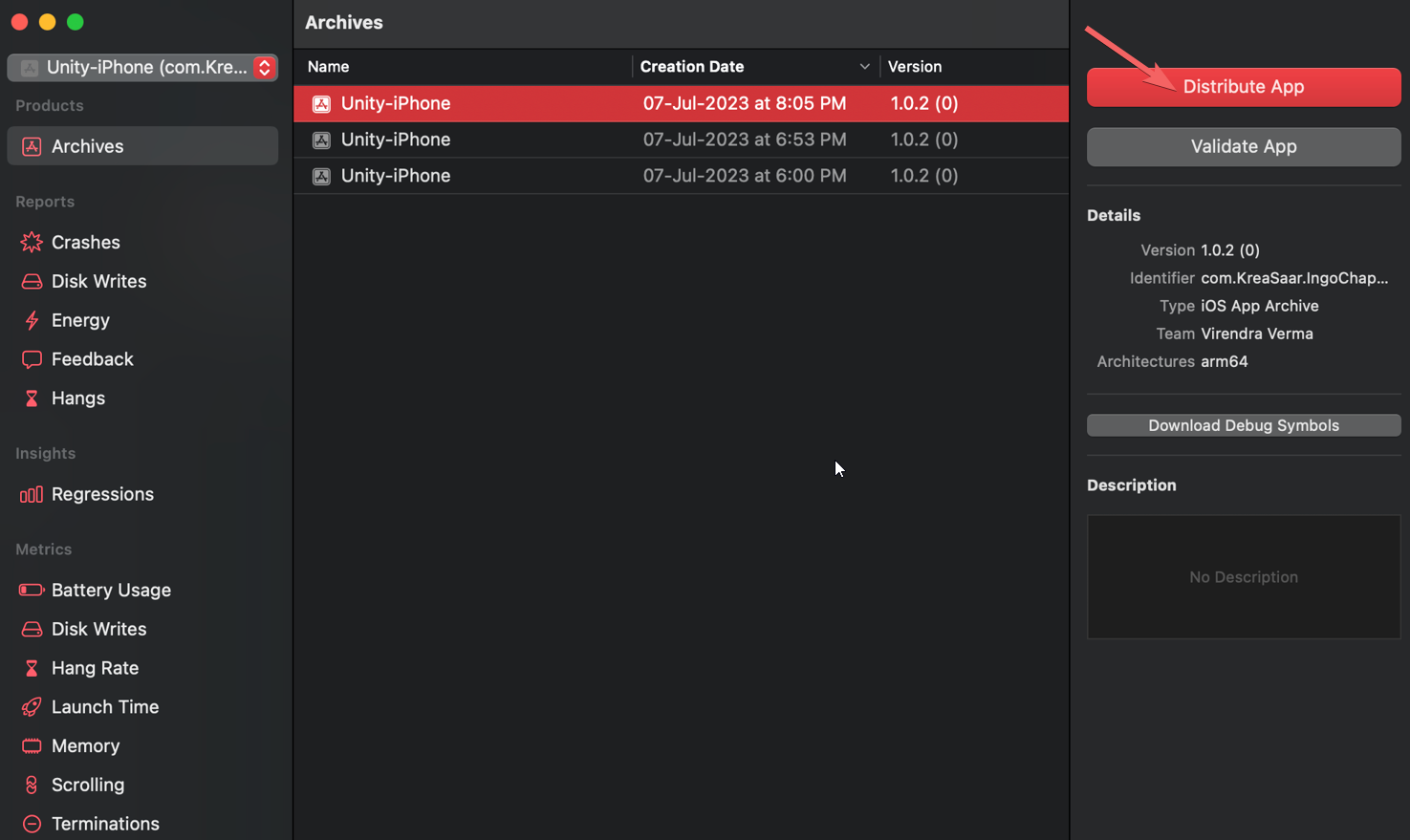Click the Launch Time rocket icon
The image size is (1410, 840).
pyautogui.click(x=32, y=707)
